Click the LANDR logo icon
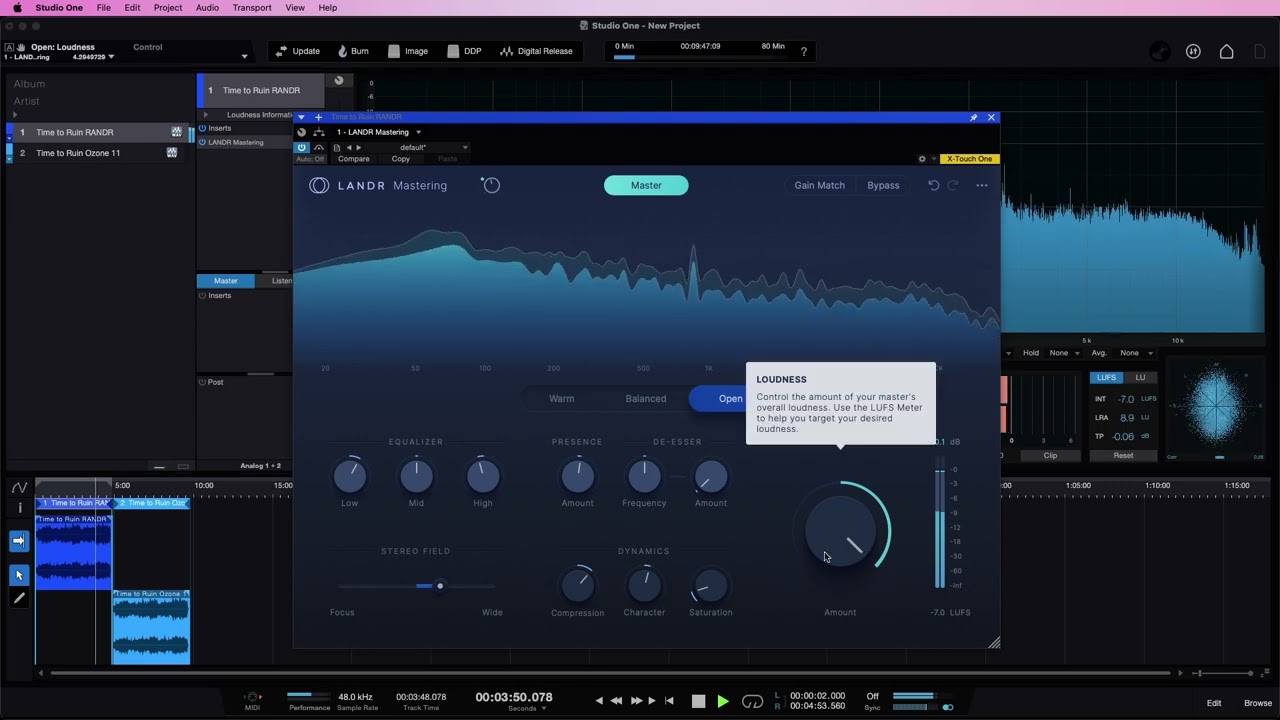This screenshot has height=720, width=1280. pos(319,185)
